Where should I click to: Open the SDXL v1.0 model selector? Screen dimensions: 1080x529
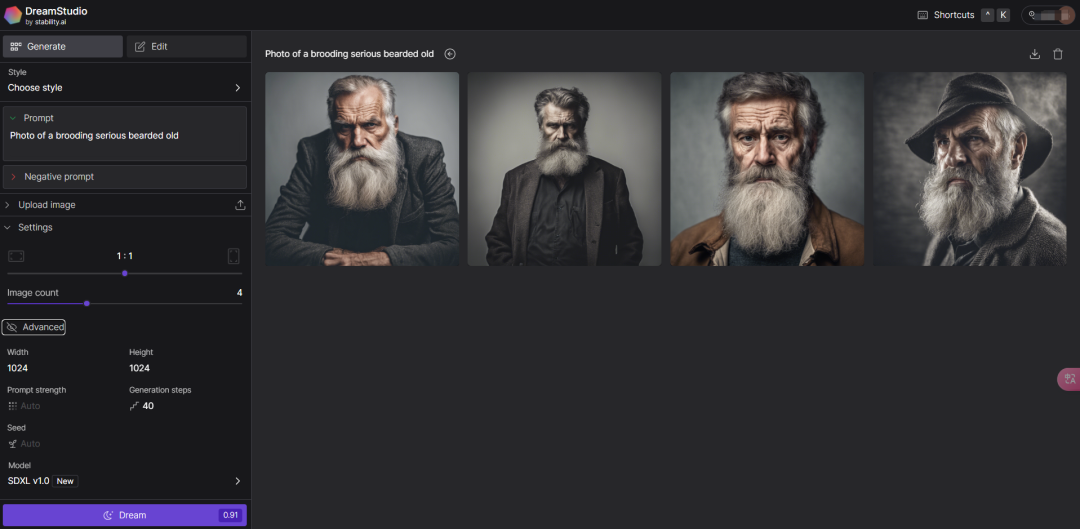[x=125, y=481]
